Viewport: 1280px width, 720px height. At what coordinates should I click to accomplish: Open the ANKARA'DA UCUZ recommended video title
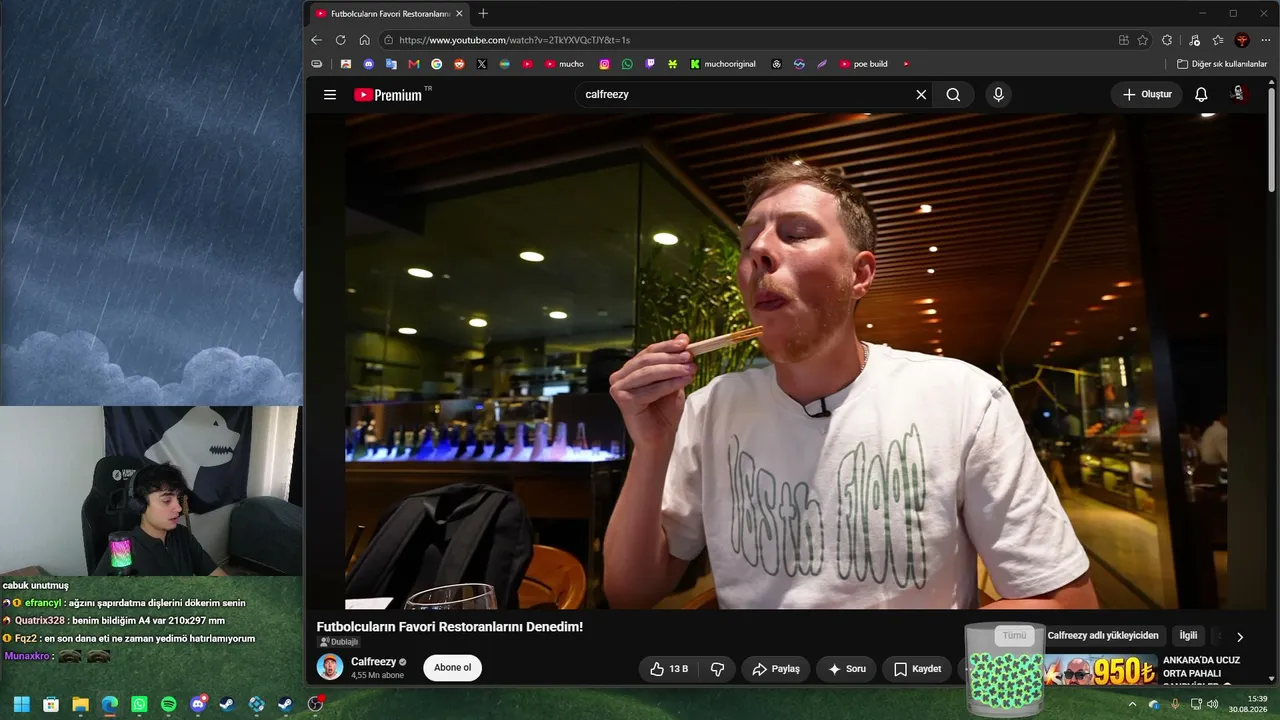pyautogui.click(x=1201, y=667)
